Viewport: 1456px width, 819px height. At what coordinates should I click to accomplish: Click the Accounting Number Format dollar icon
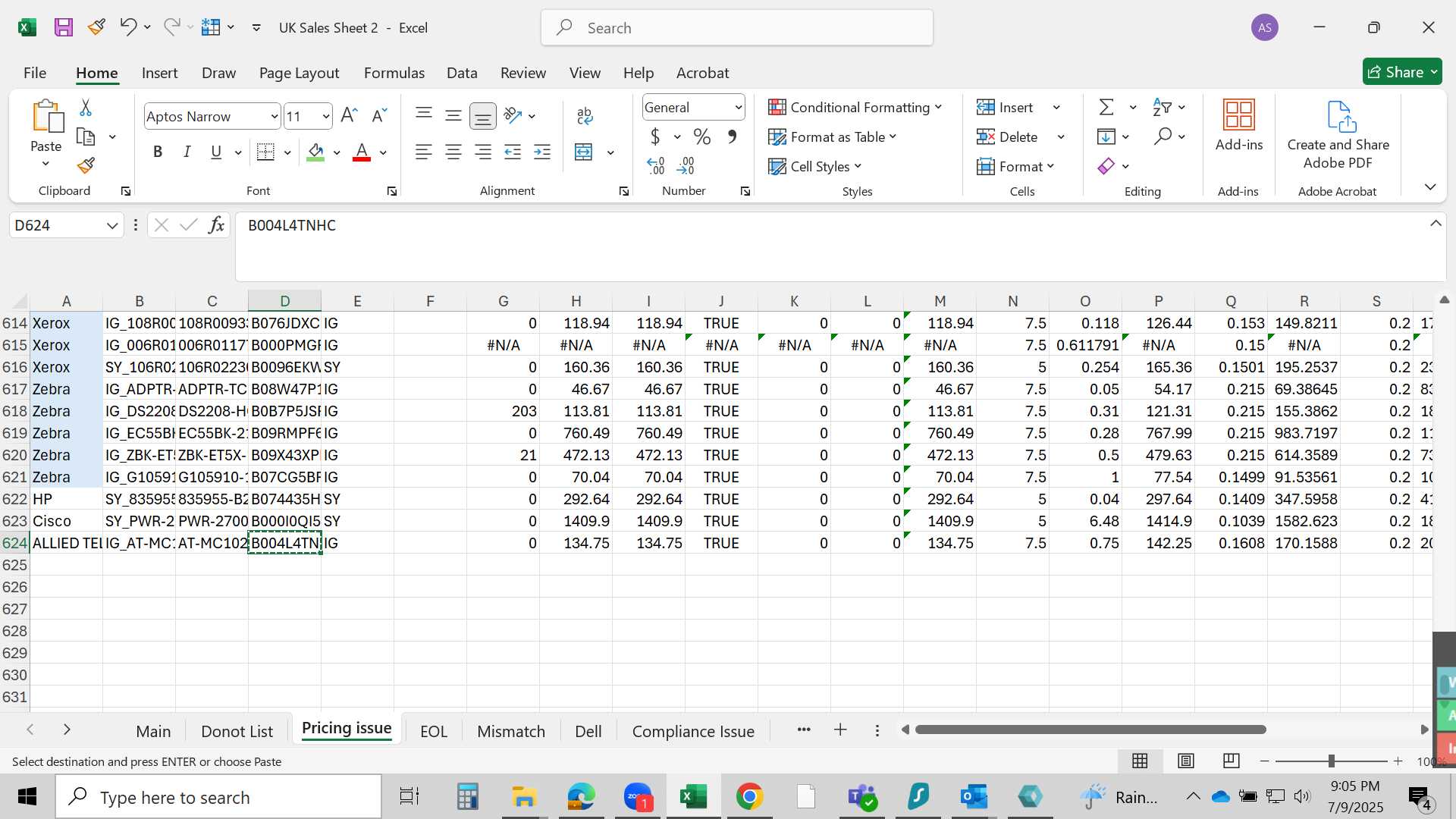[655, 137]
